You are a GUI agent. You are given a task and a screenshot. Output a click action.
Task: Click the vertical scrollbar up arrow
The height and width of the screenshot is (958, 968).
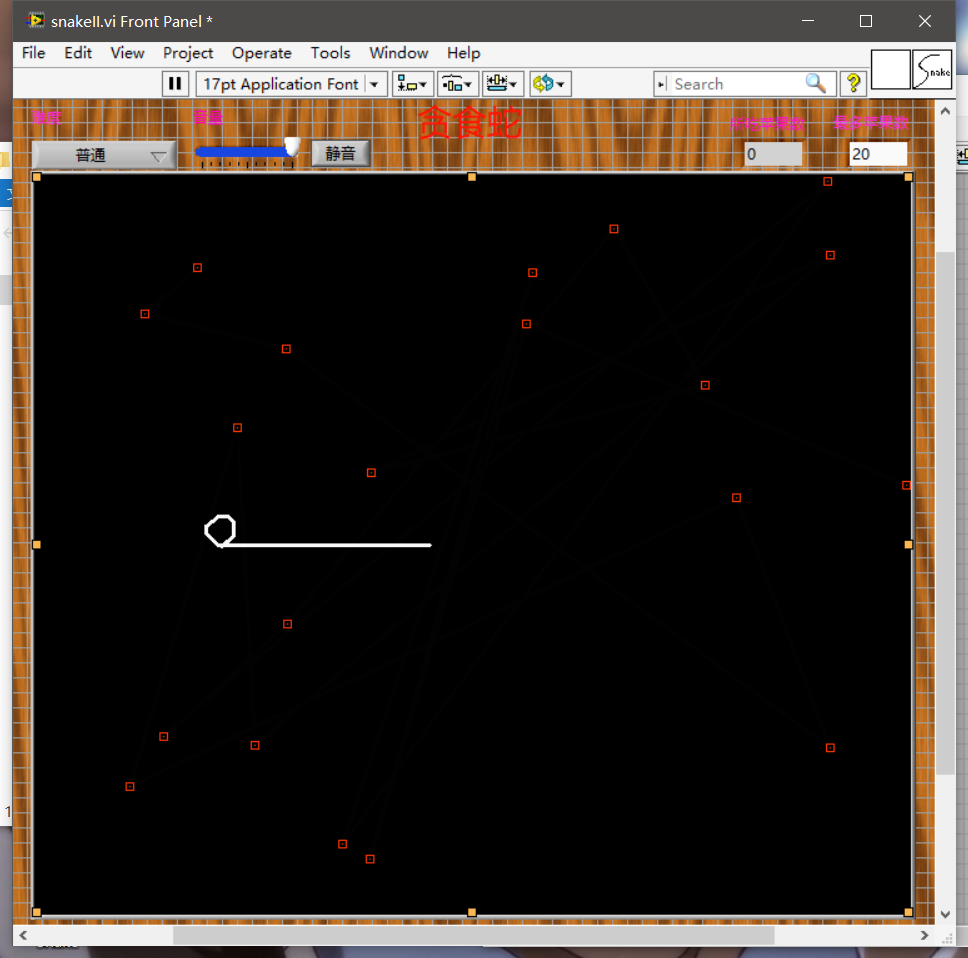945,111
